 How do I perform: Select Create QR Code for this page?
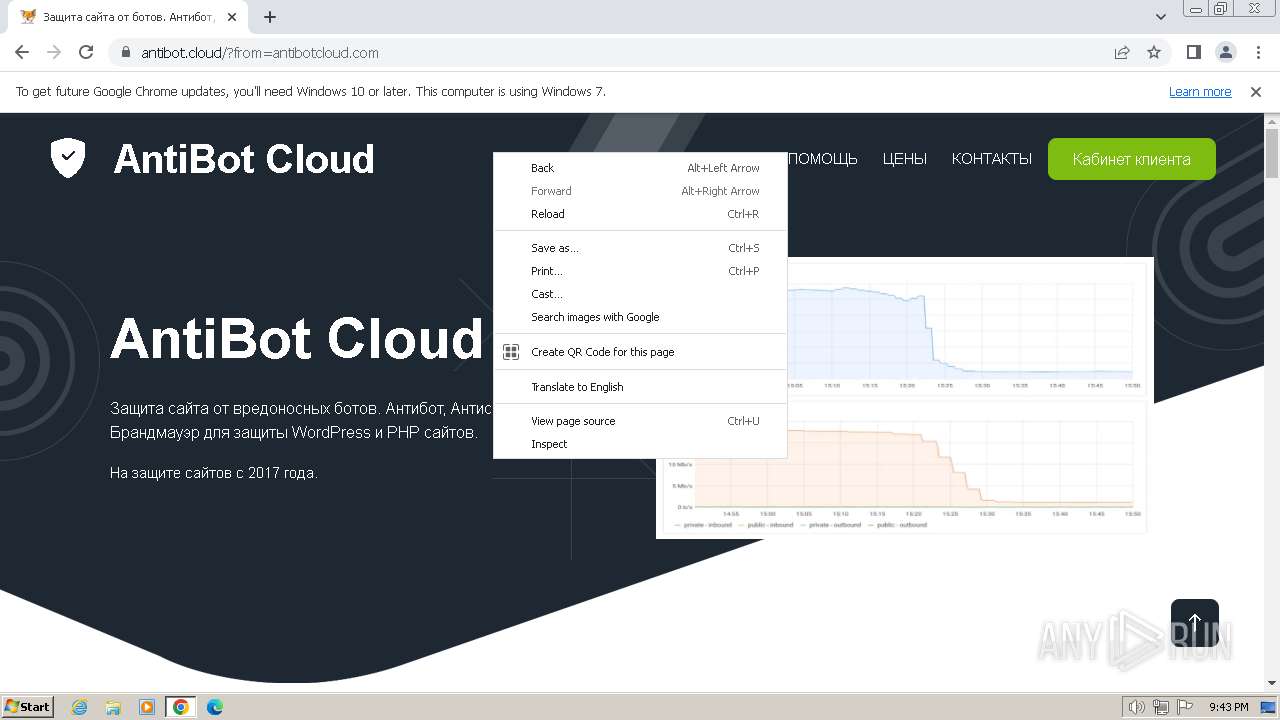click(640, 352)
